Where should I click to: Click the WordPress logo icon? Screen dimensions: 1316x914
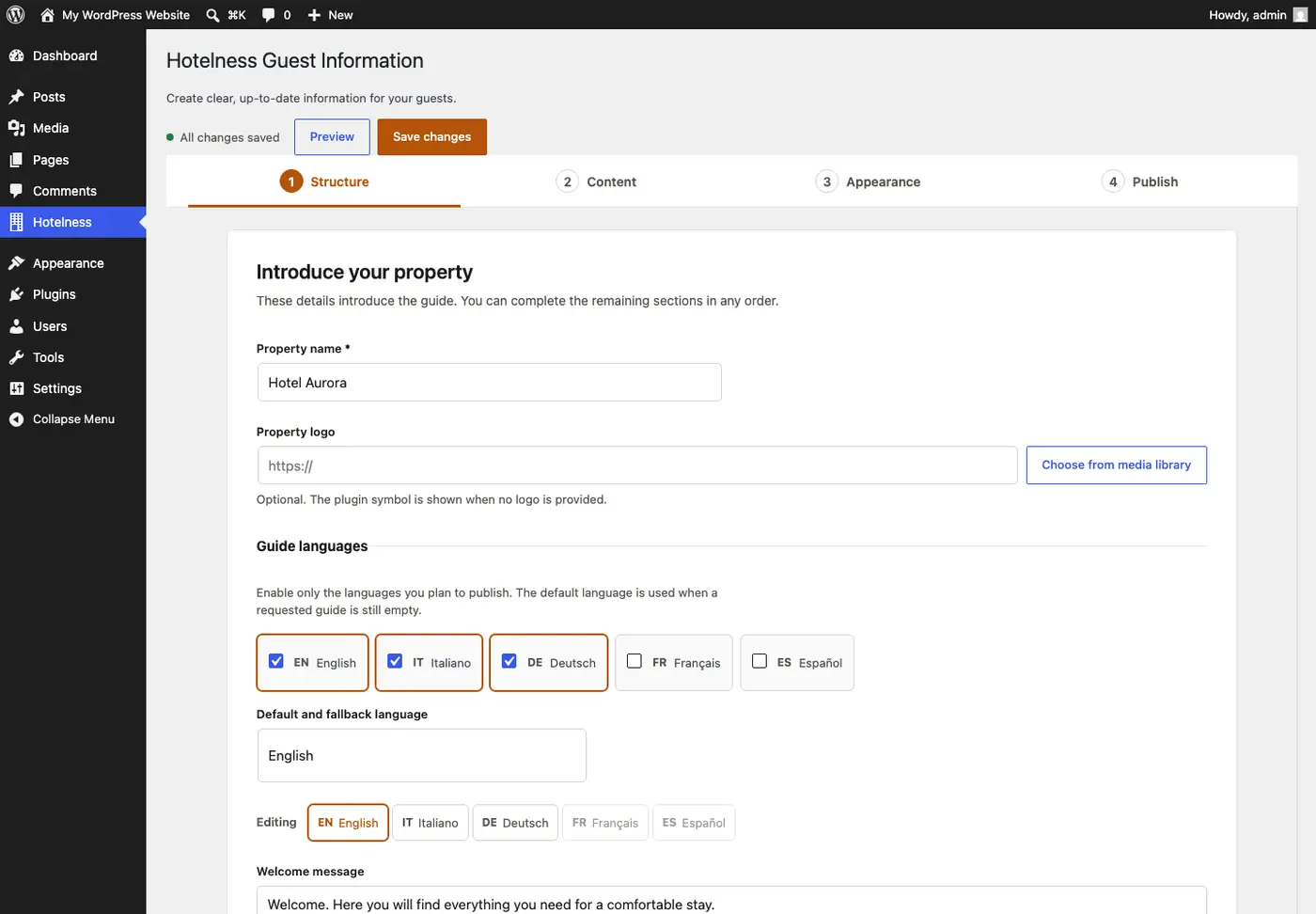pyautogui.click(x=16, y=15)
